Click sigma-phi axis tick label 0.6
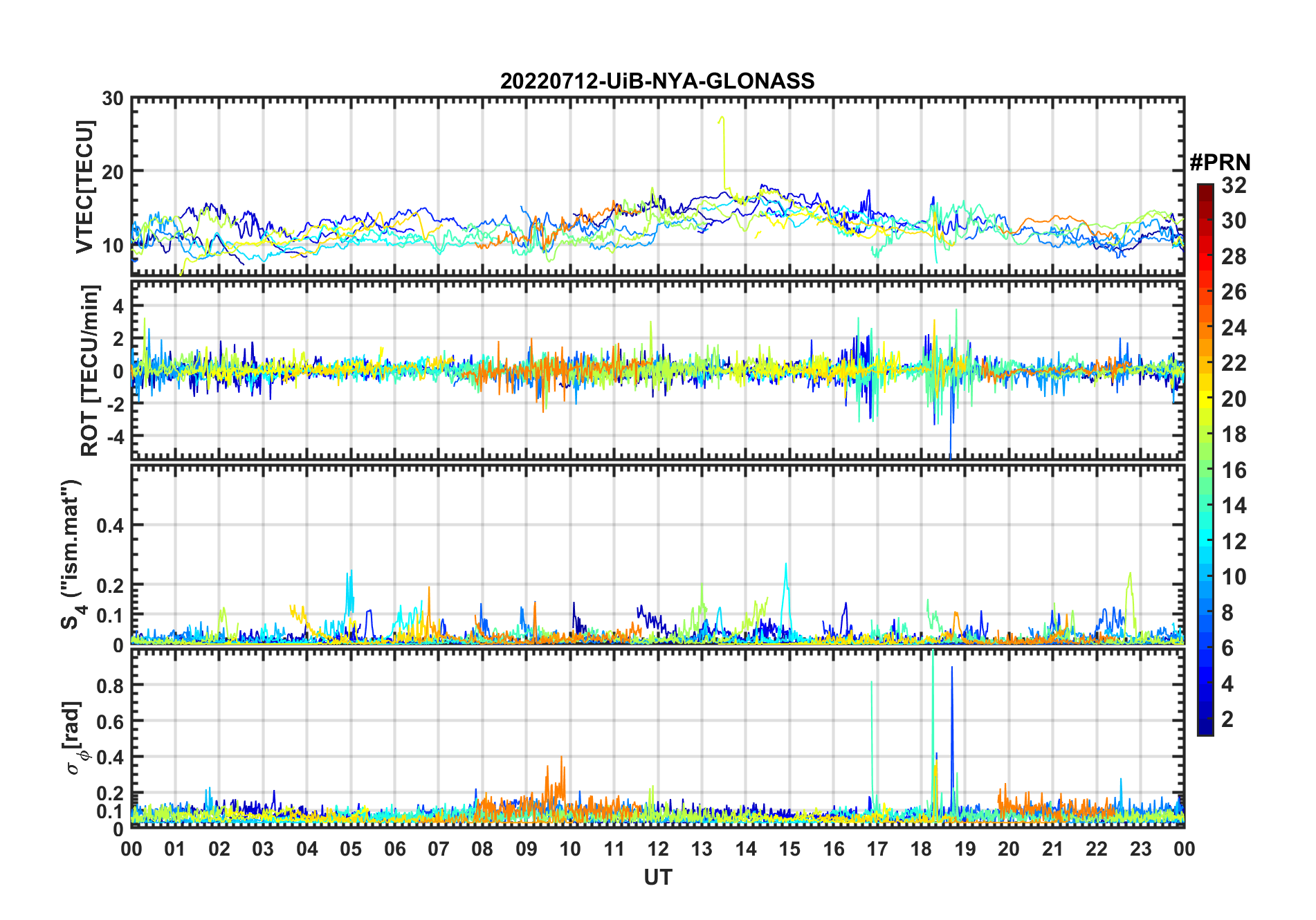 (x=111, y=721)
